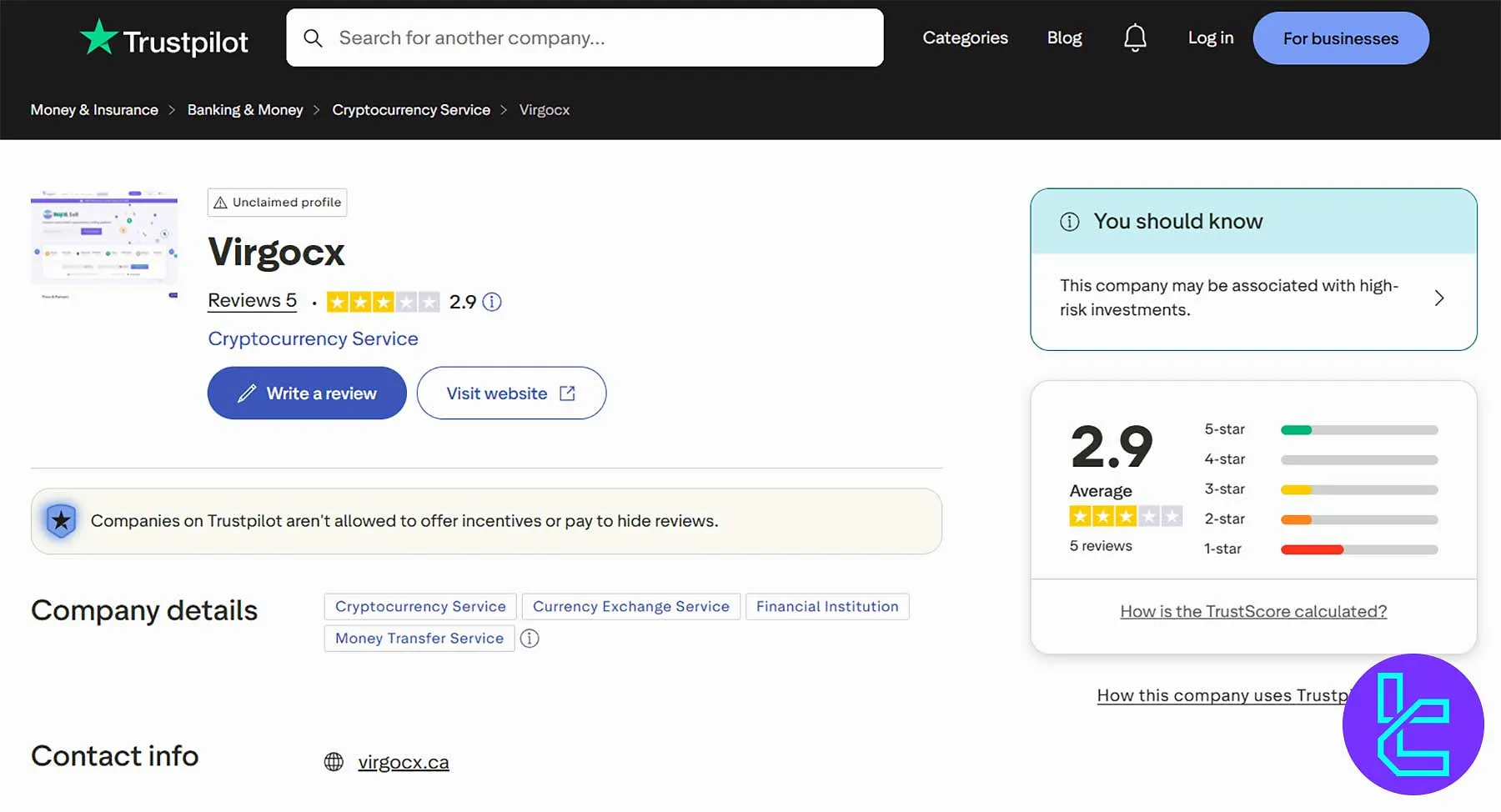The height and width of the screenshot is (812, 1501).
Task: Click the info icon beside the 2.9 rating
Action: click(x=492, y=302)
